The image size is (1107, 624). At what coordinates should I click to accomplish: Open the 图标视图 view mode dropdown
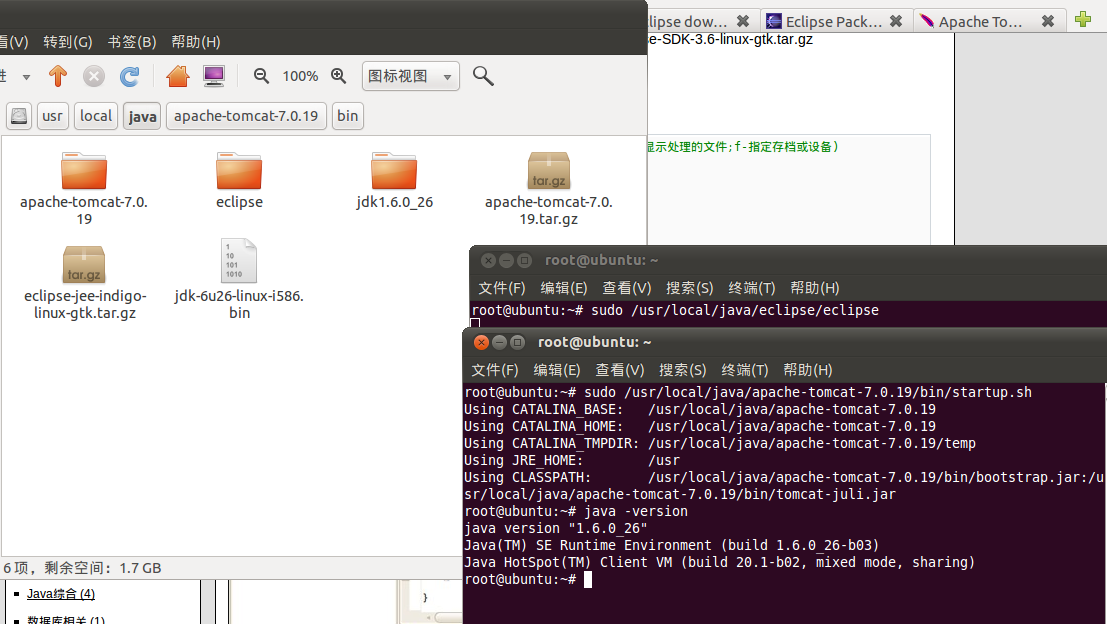(411, 76)
